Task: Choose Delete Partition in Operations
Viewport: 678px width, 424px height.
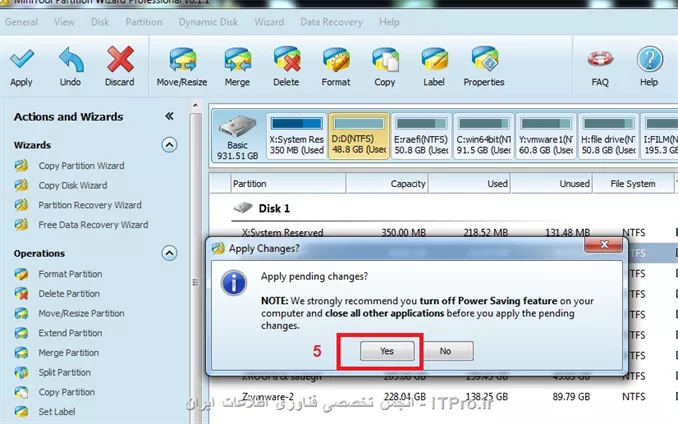Action: 69,293
